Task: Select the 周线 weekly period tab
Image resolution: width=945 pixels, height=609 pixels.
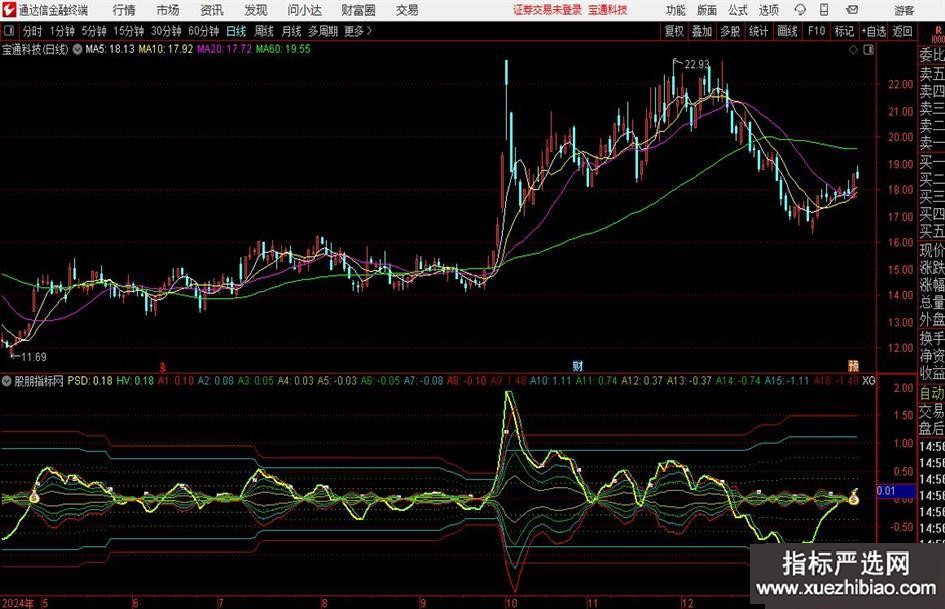Action: [x=264, y=31]
